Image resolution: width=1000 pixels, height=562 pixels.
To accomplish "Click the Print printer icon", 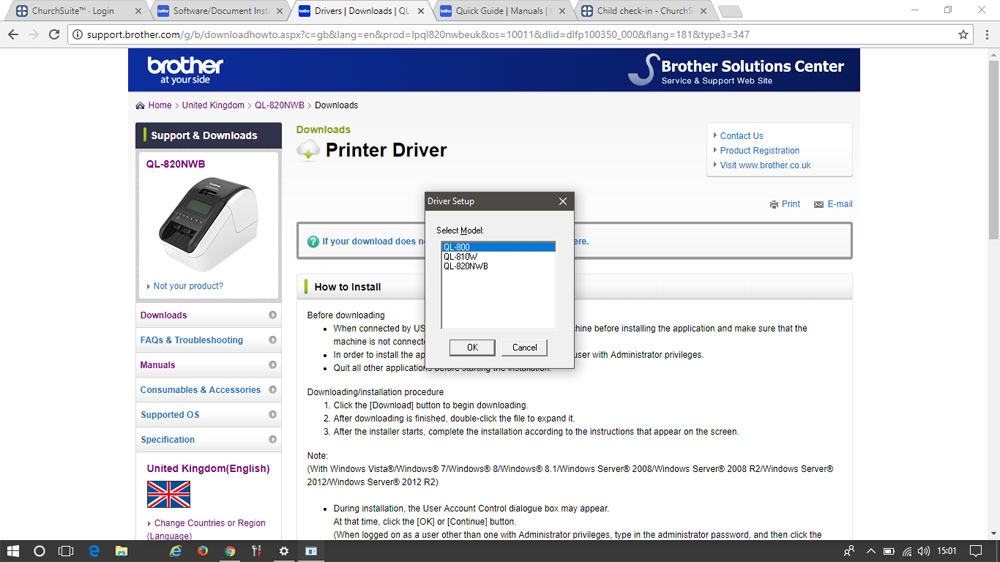I will coord(774,204).
